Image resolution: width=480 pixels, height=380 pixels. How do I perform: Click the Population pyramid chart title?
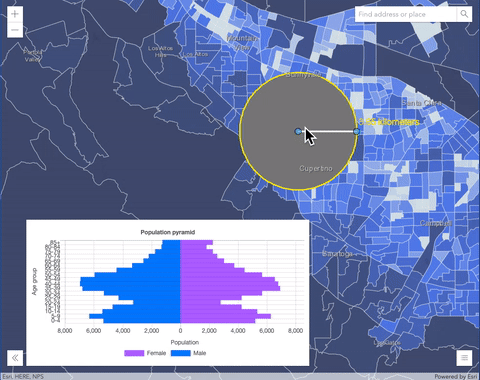click(x=168, y=232)
